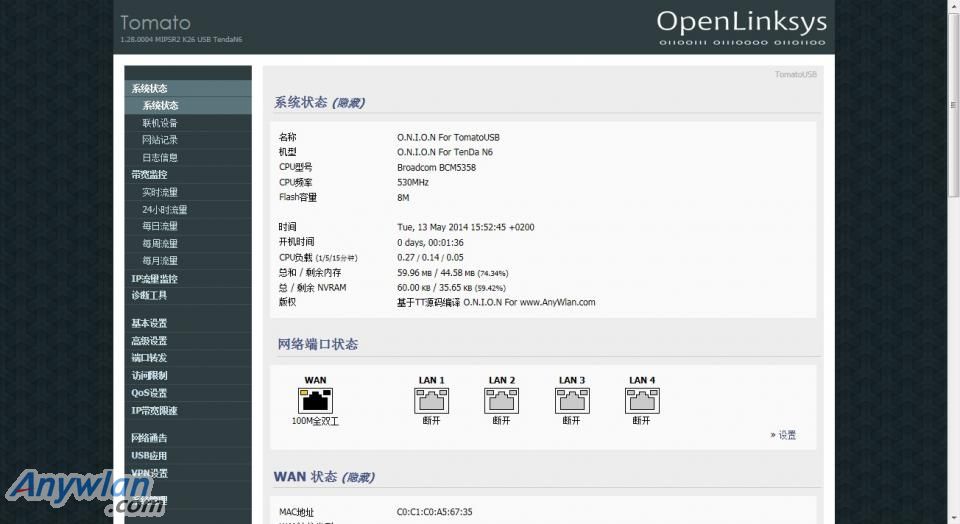Click the NVRAM value 60.00 KB / 35.65 KB
Image resolution: width=960 pixels, height=524 pixels.
point(451,288)
